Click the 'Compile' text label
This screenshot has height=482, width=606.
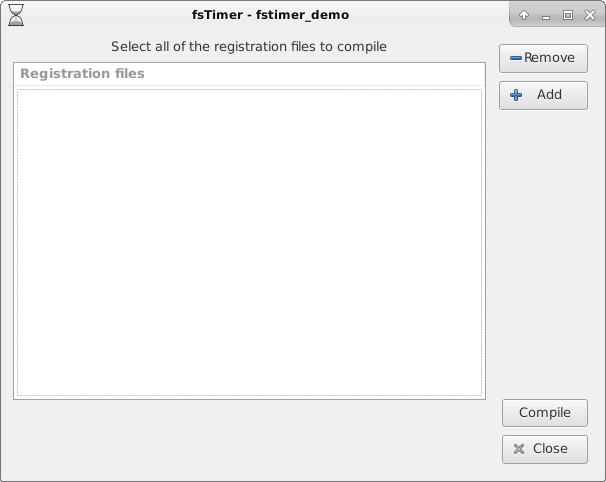click(x=545, y=413)
